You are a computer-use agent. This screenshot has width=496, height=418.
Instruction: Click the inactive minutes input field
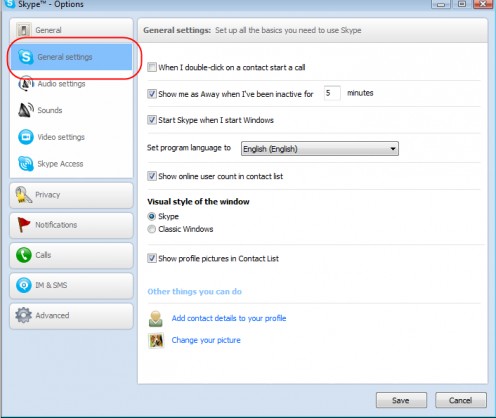(x=332, y=93)
